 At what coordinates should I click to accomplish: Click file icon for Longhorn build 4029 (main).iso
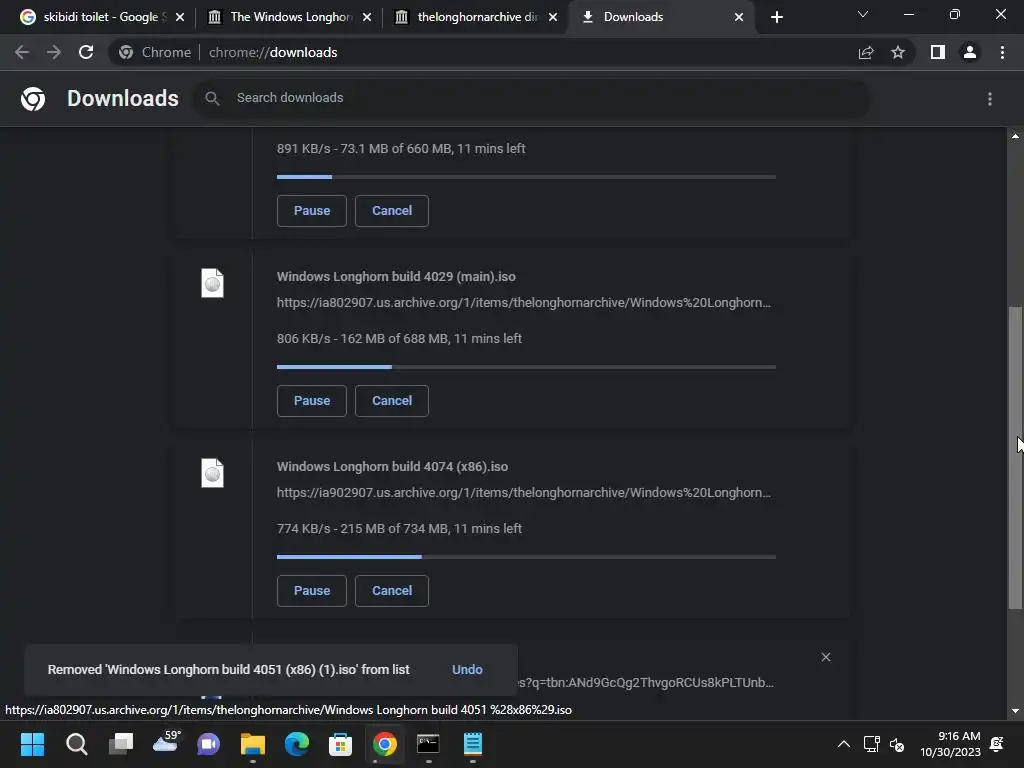click(x=212, y=283)
